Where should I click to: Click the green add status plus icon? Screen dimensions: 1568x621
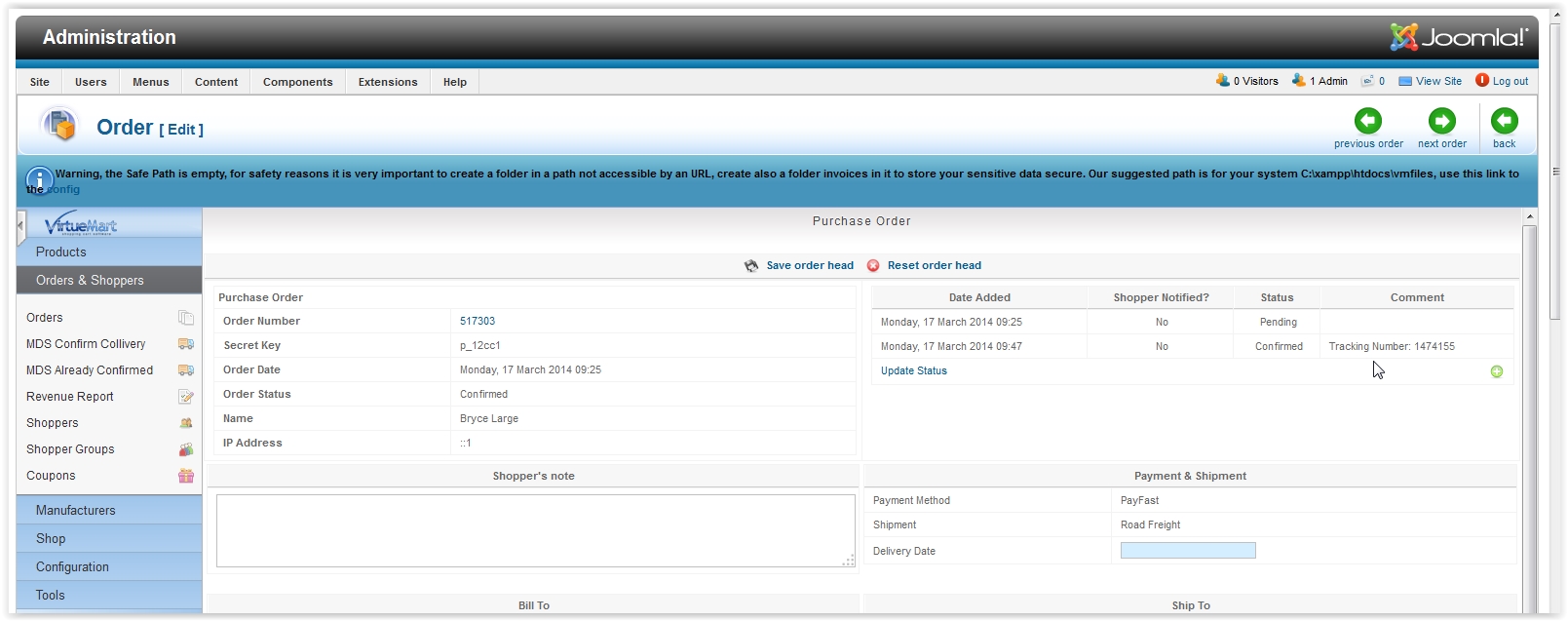coord(1497,371)
